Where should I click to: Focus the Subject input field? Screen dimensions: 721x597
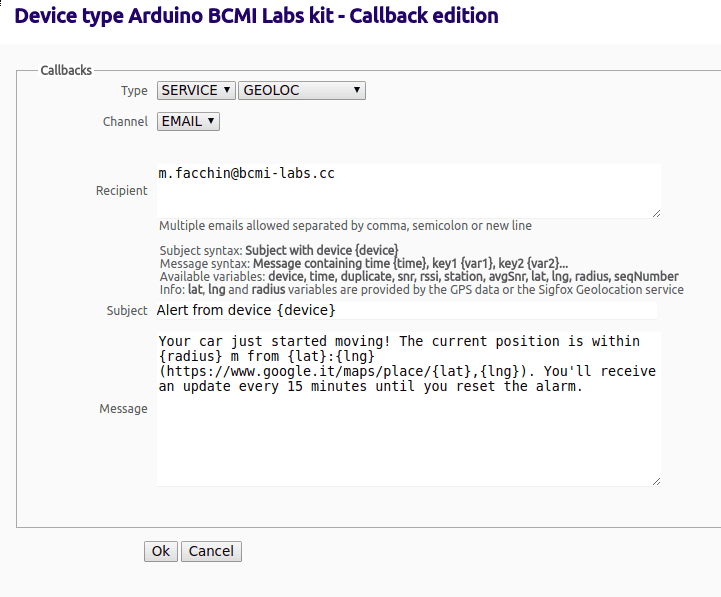406,310
